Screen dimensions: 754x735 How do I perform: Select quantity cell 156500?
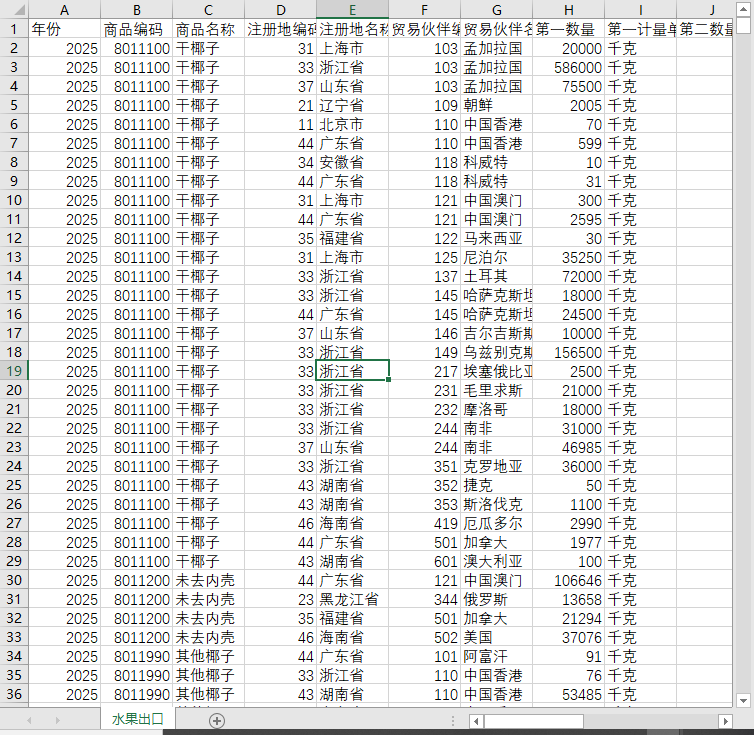[568, 352]
